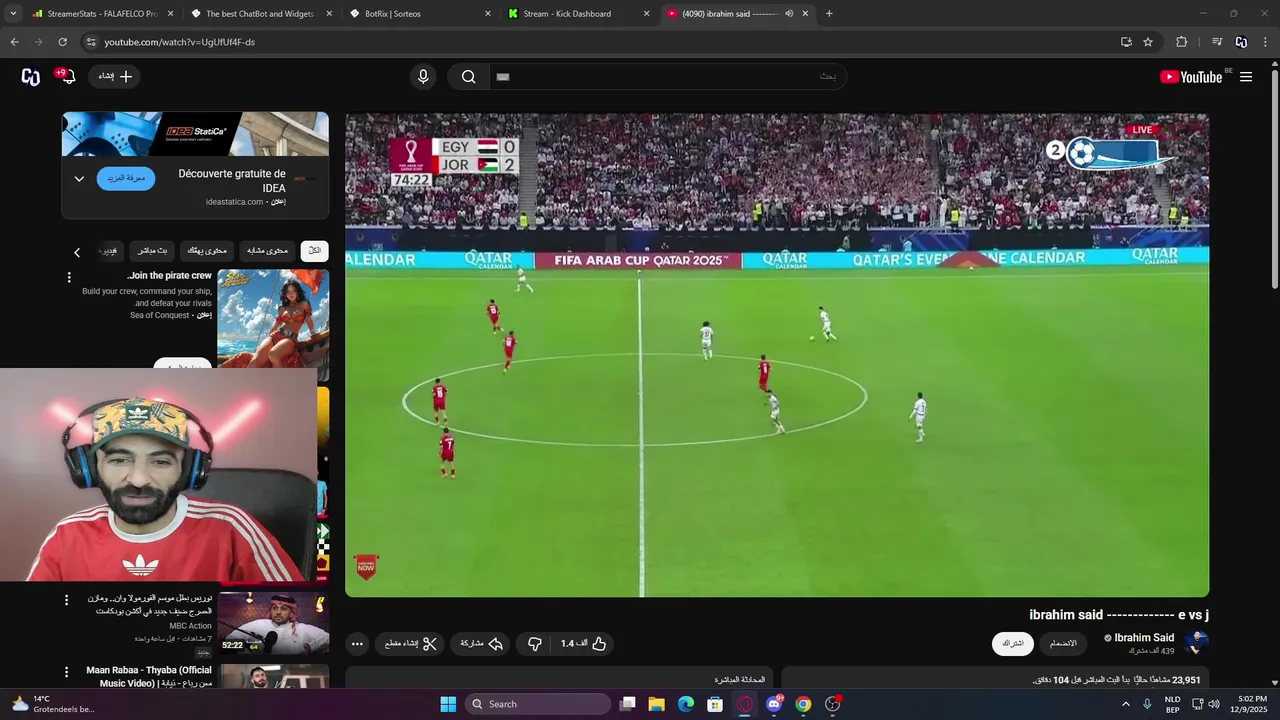Open options menu for MBC Action video
This screenshot has width=1280, height=720.
point(67,600)
